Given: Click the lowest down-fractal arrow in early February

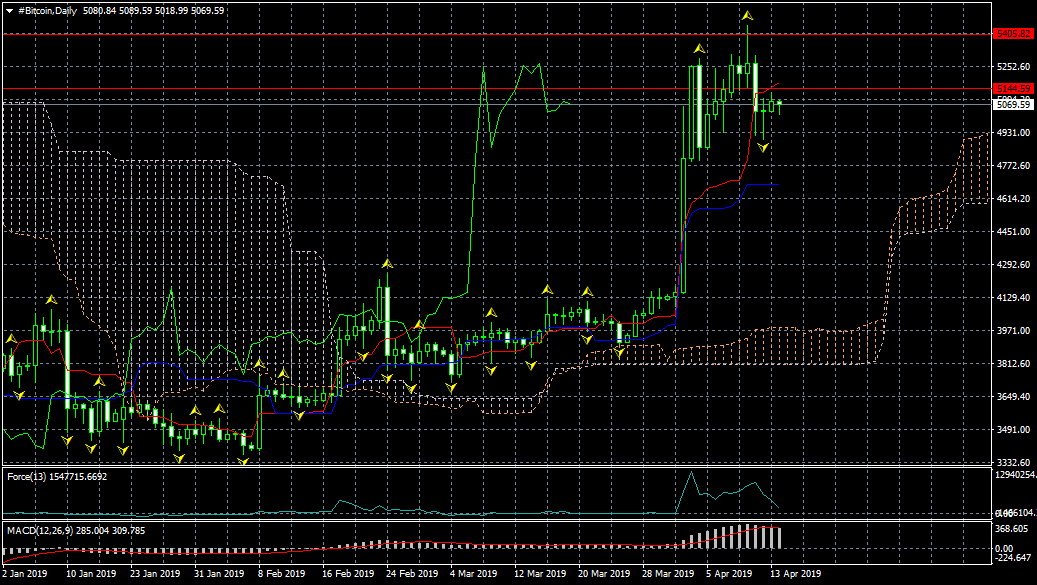Looking at the screenshot, I should coord(243,460).
